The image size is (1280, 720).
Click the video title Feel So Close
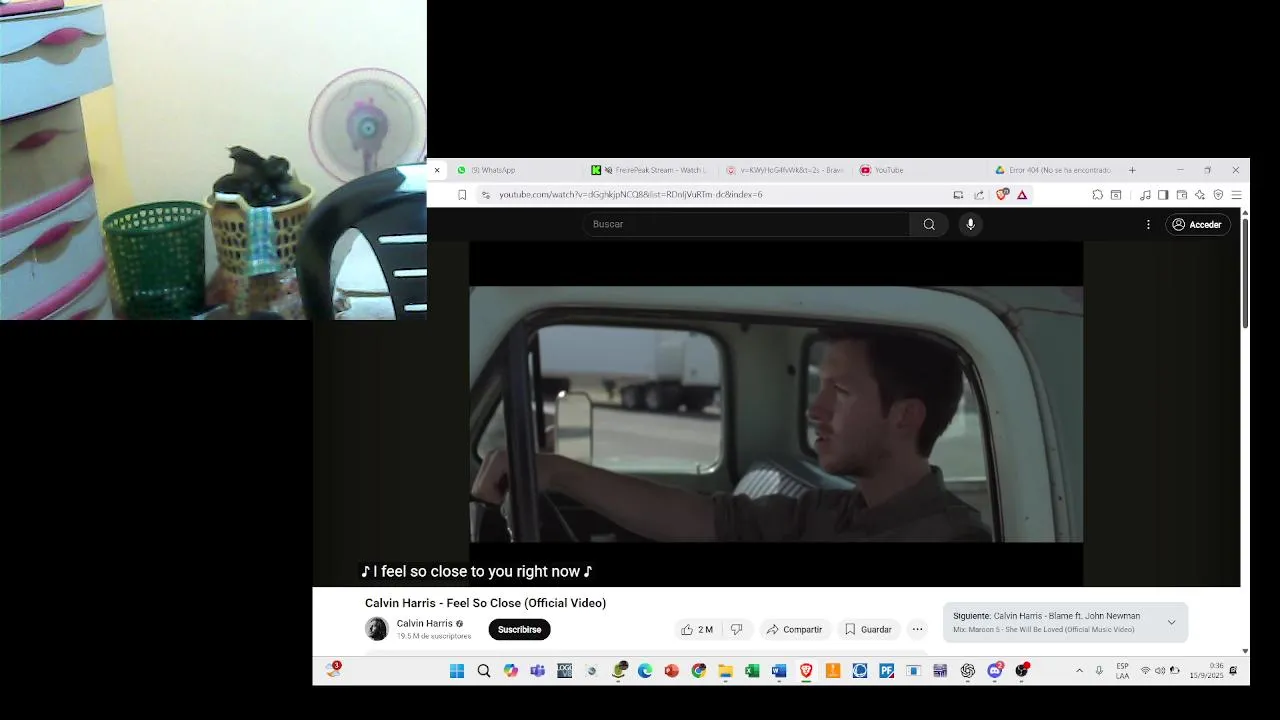486,603
